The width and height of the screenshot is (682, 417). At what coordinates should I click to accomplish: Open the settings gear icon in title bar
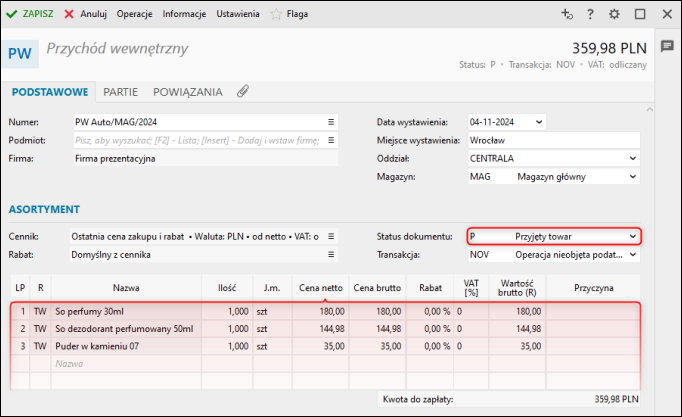tap(615, 14)
